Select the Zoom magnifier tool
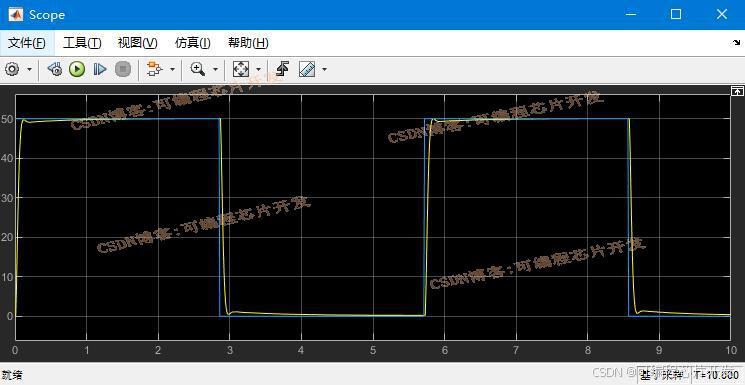 197,69
